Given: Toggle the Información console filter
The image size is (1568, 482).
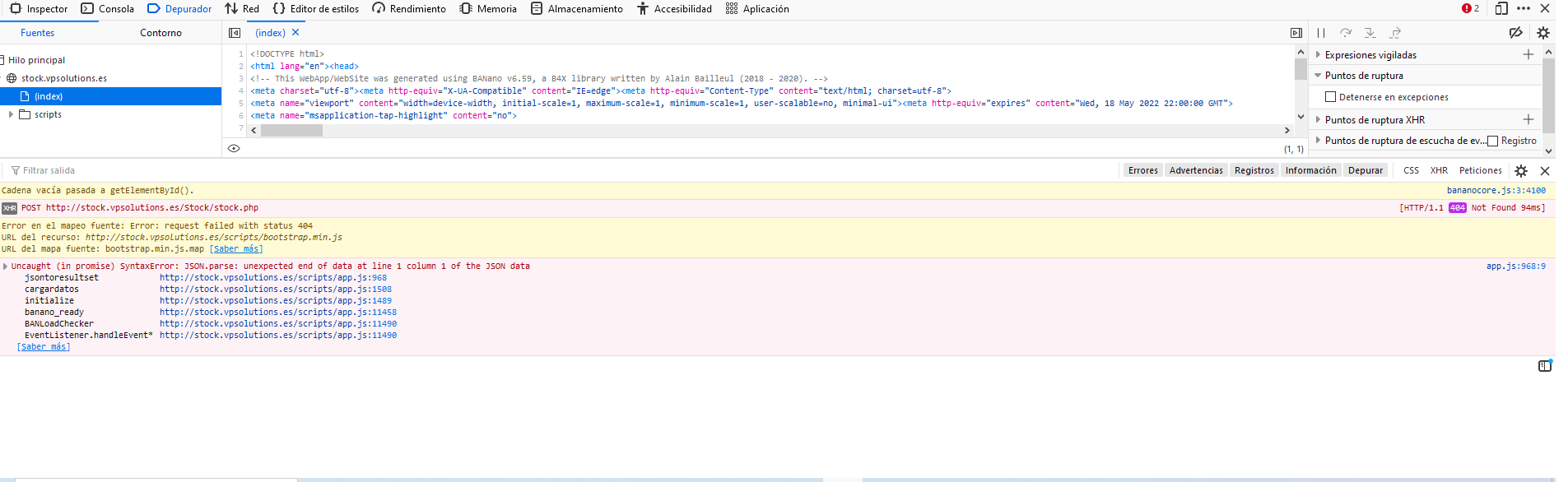Looking at the screenshot, I should point(1311,170).
